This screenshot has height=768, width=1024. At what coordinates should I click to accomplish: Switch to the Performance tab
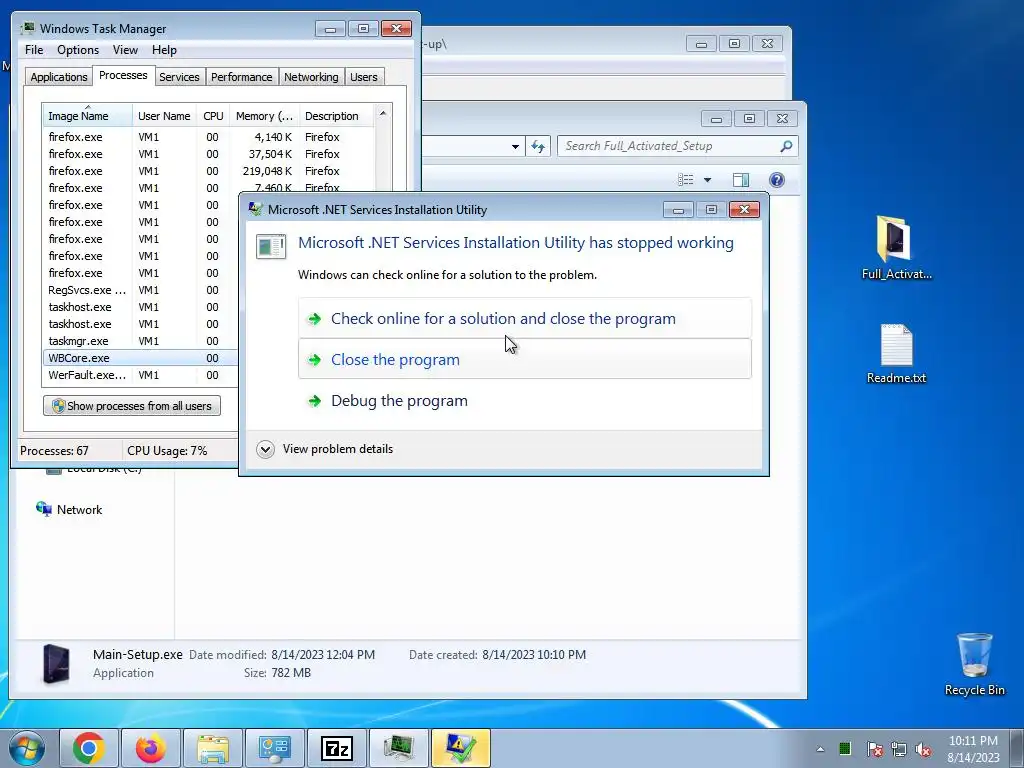tap(242, 77)
